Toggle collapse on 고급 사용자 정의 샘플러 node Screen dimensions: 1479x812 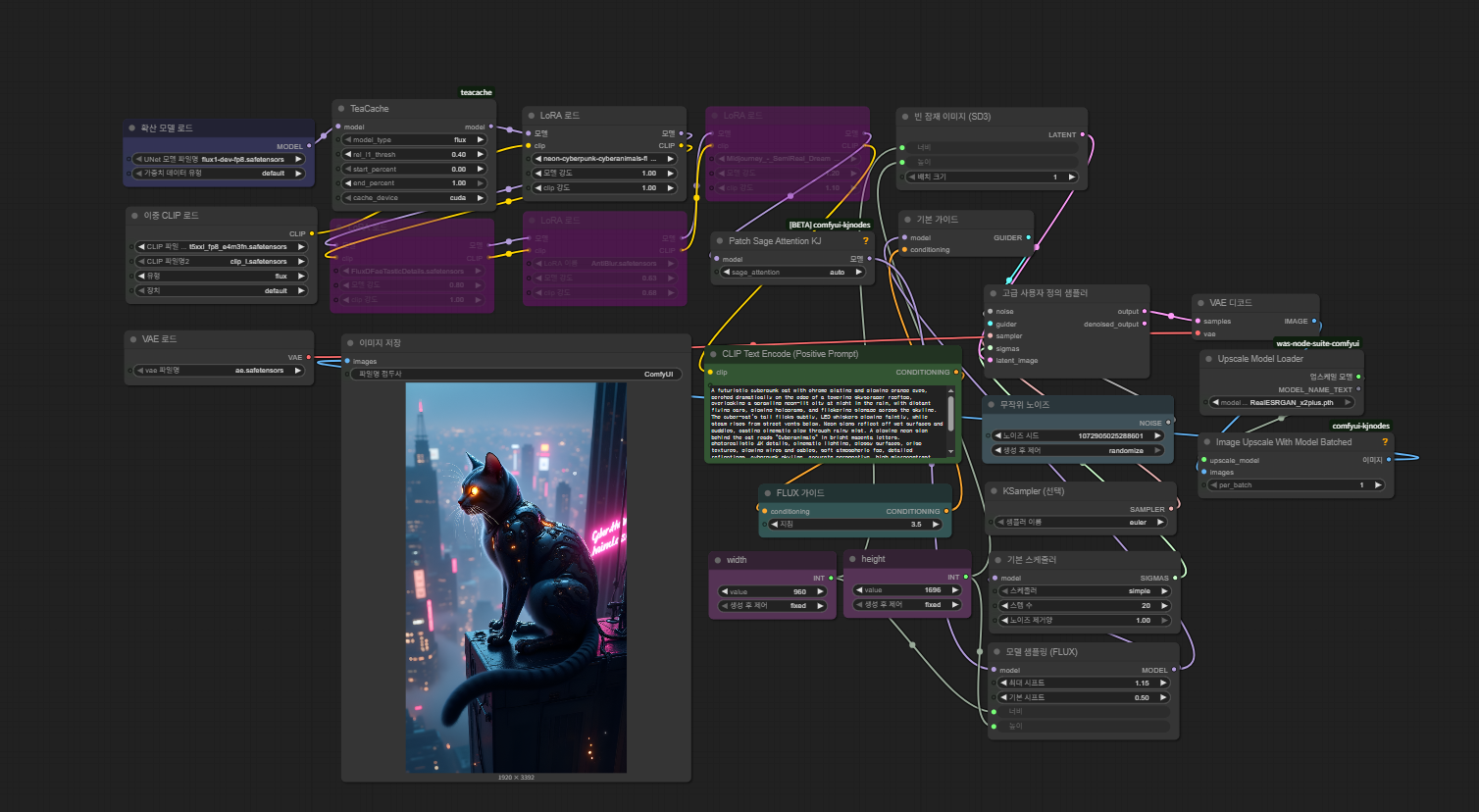(993, 292)
